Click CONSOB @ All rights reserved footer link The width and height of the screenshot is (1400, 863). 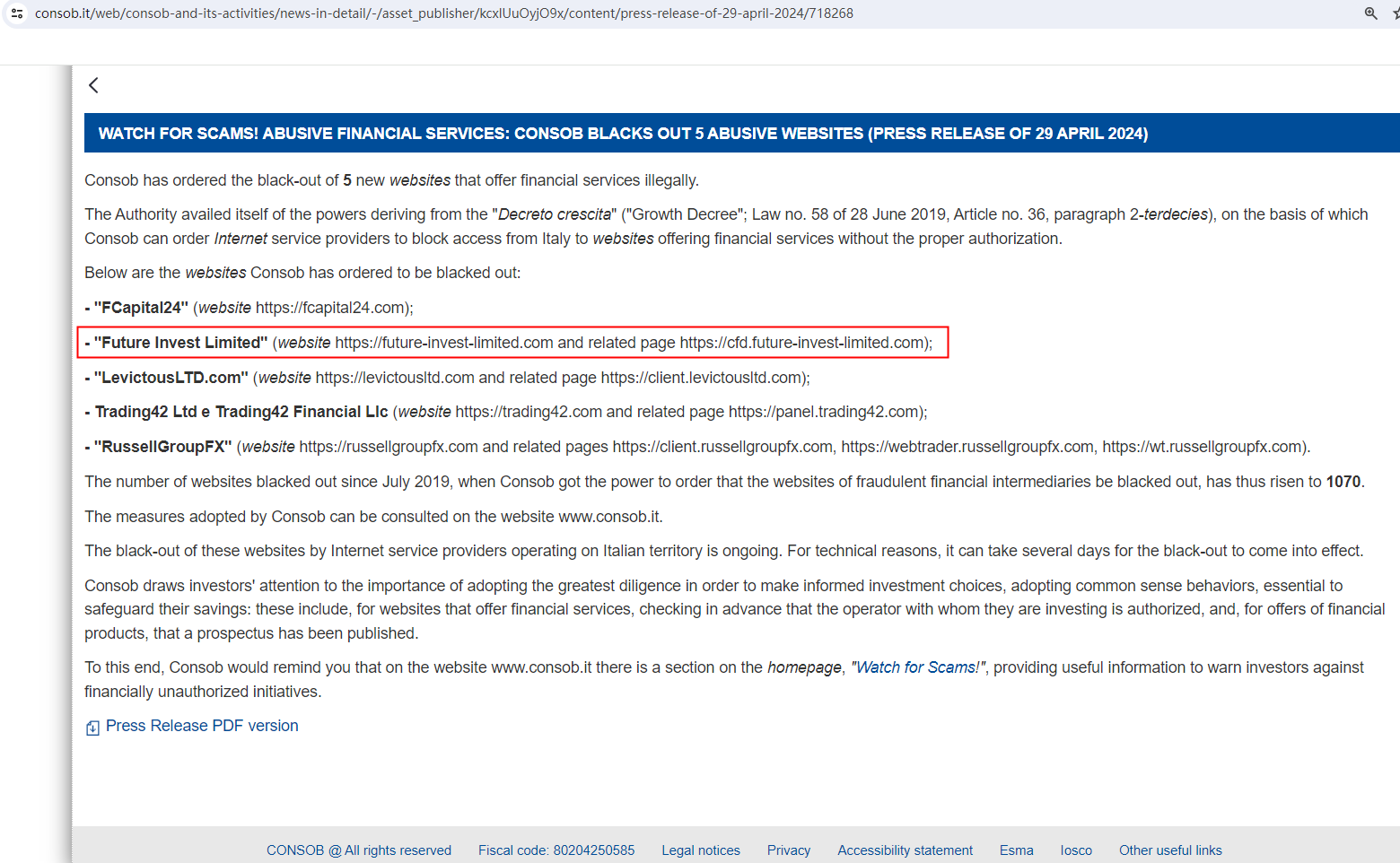click(x=358, y=850)
